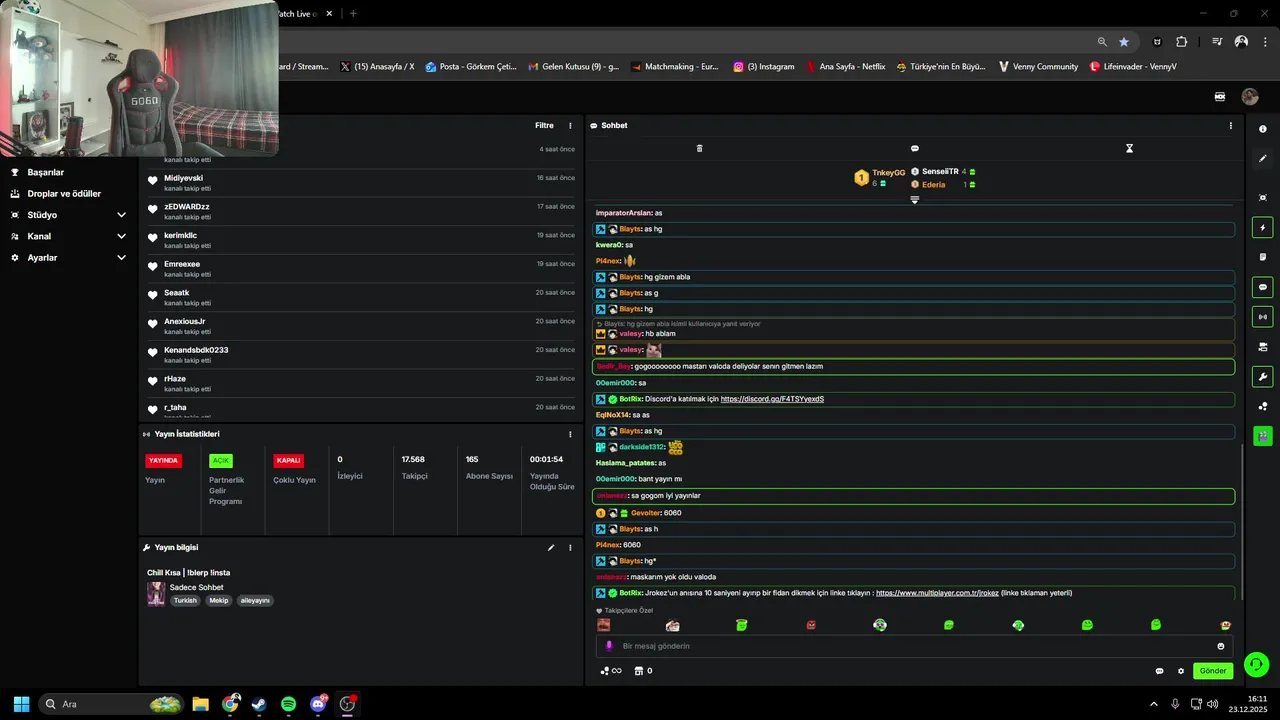Viewport: 1280px width, 720px height.
Task: Bookmark this page with star icon
Action: pos(1124,42)
